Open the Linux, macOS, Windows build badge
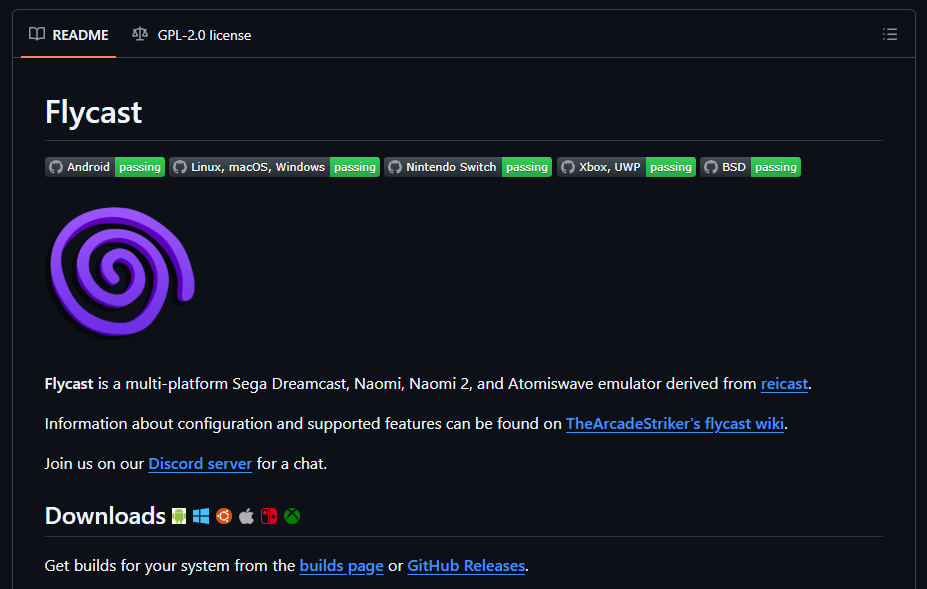Viewport: 927px width, 589px height. click(x=274, y=167)
